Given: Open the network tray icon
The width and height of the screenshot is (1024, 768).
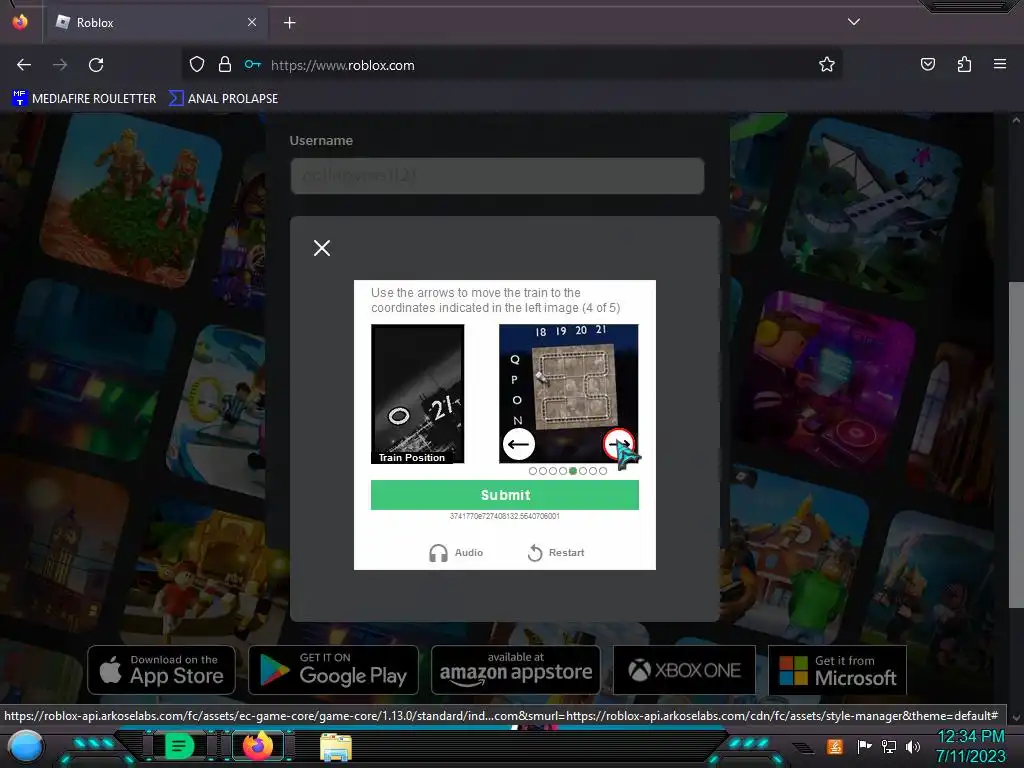Looking at the screenshot, I should click(x=888, y=746).
